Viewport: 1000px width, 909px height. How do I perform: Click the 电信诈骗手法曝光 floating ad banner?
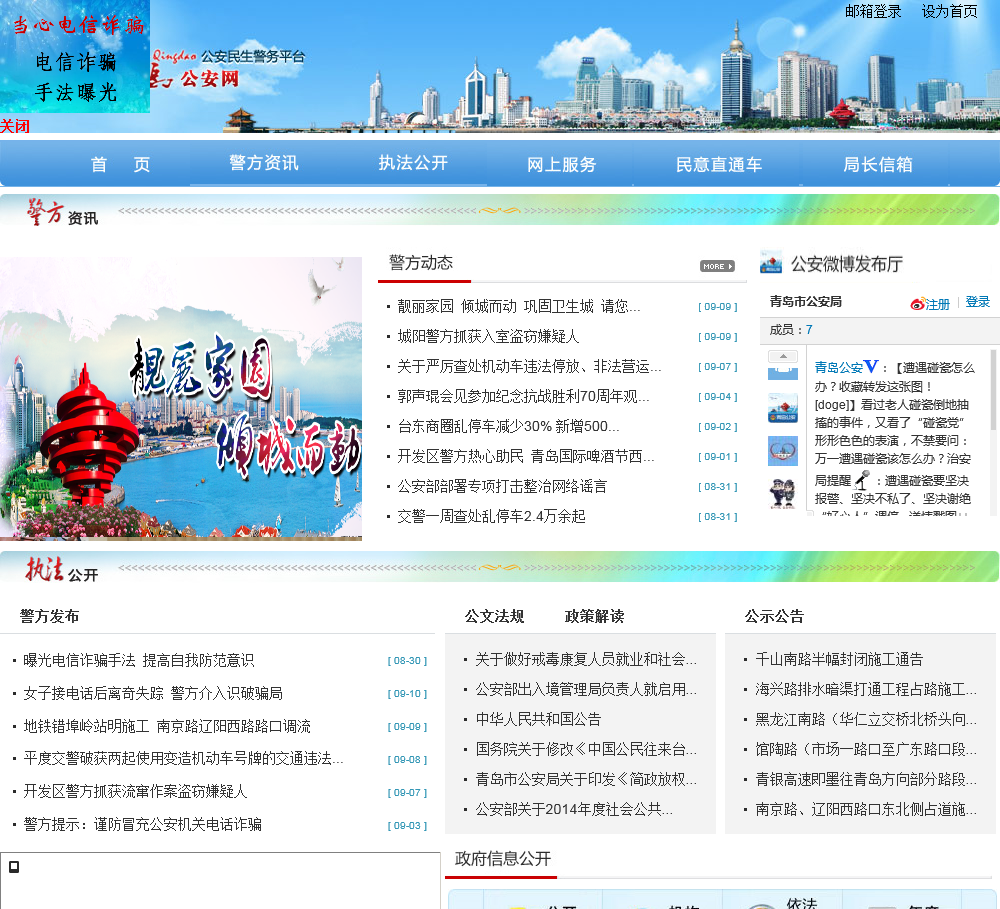[x=75, y=57]
